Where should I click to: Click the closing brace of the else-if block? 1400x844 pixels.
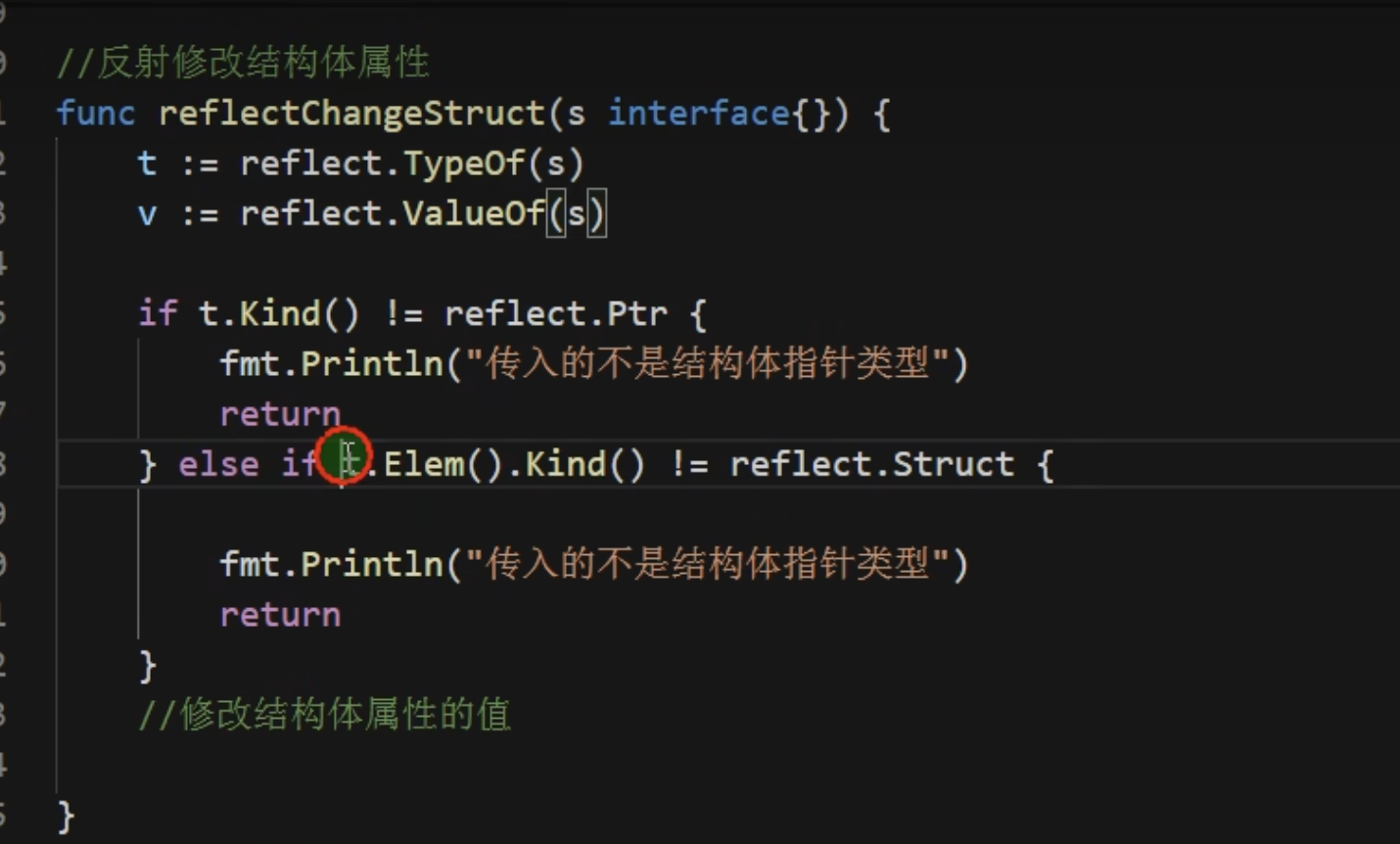coord(147,666)
